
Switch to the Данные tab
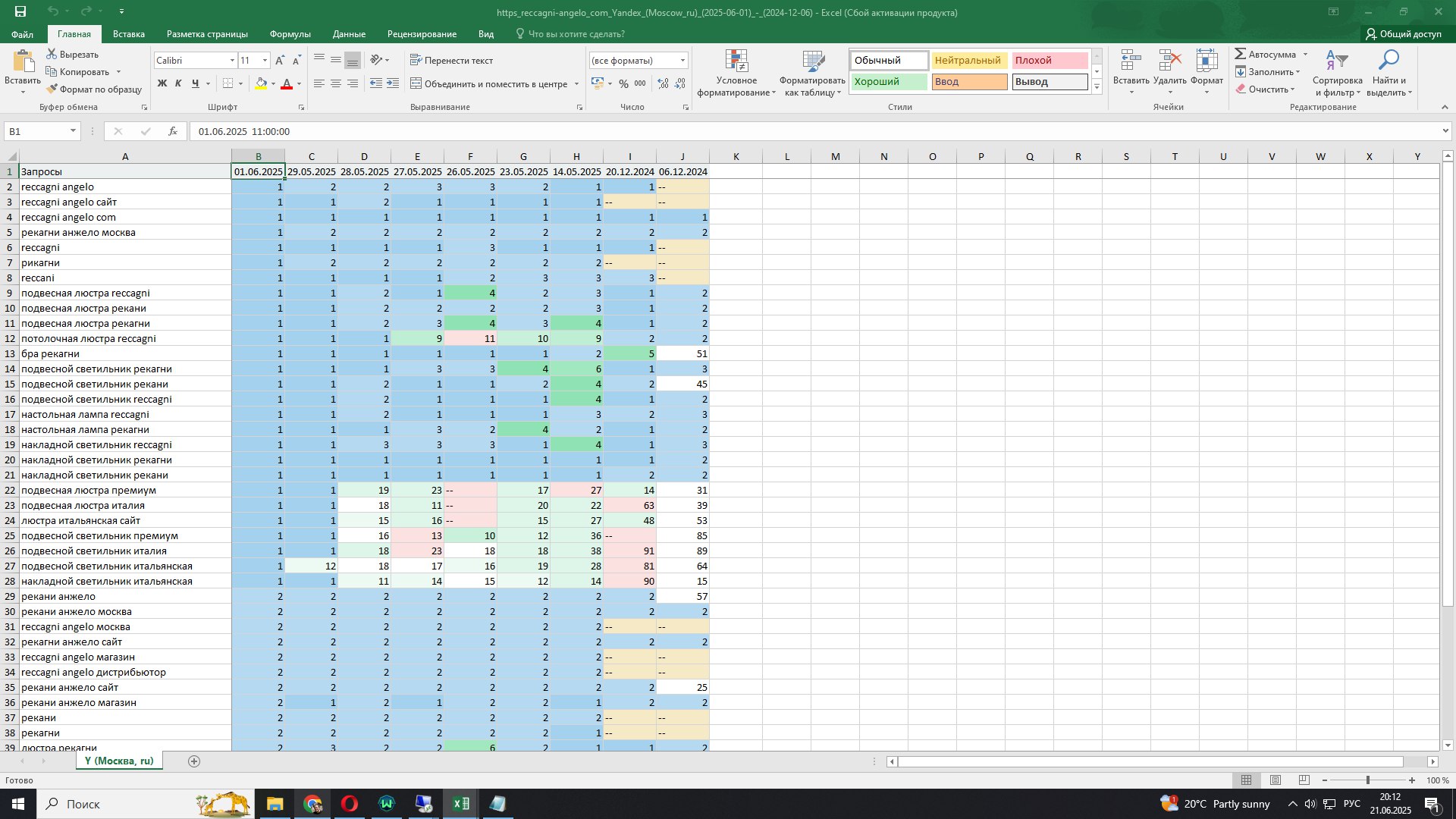(x=349, y=34)
